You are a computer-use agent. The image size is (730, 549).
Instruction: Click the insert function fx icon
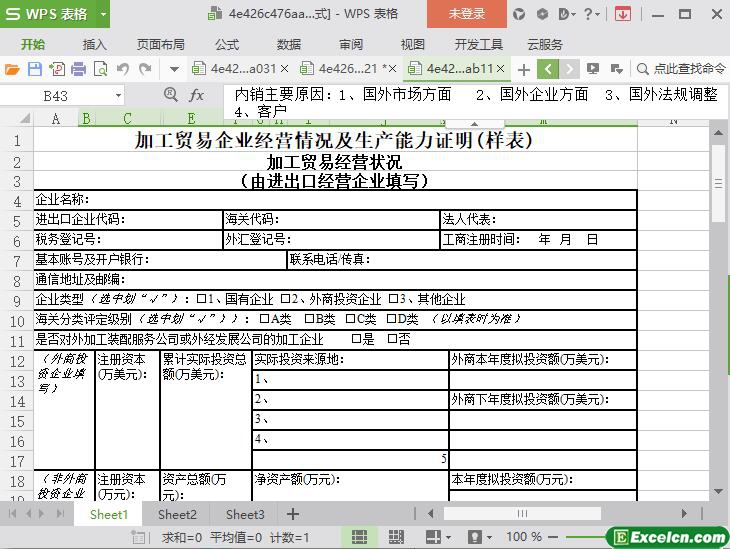197,95
